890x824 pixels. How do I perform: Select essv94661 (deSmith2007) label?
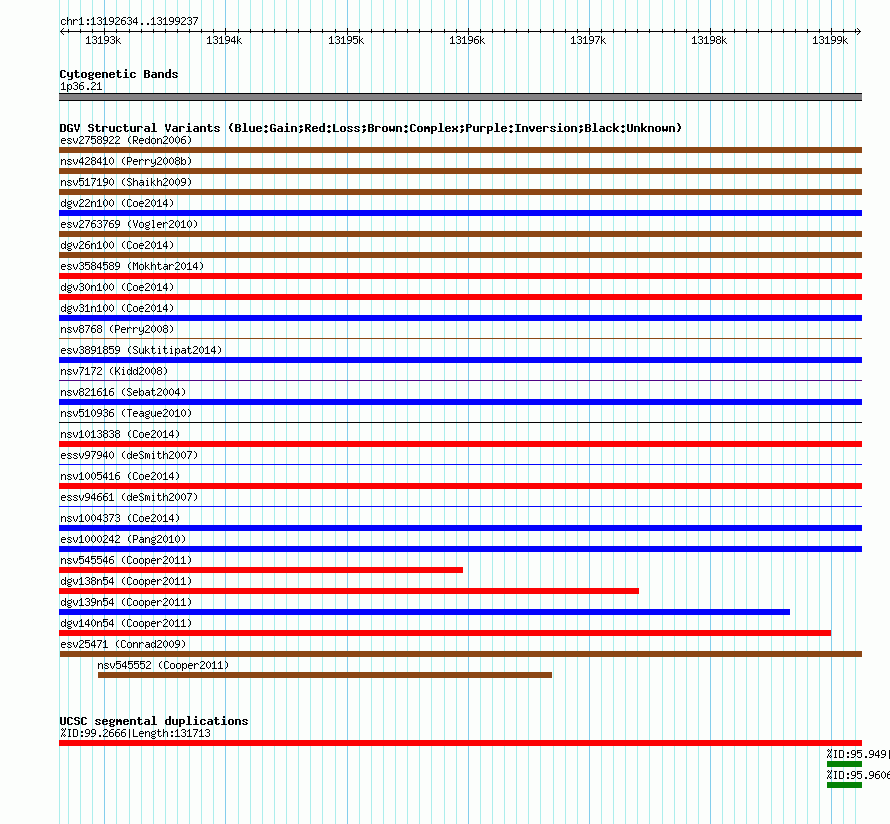(129, 497)
